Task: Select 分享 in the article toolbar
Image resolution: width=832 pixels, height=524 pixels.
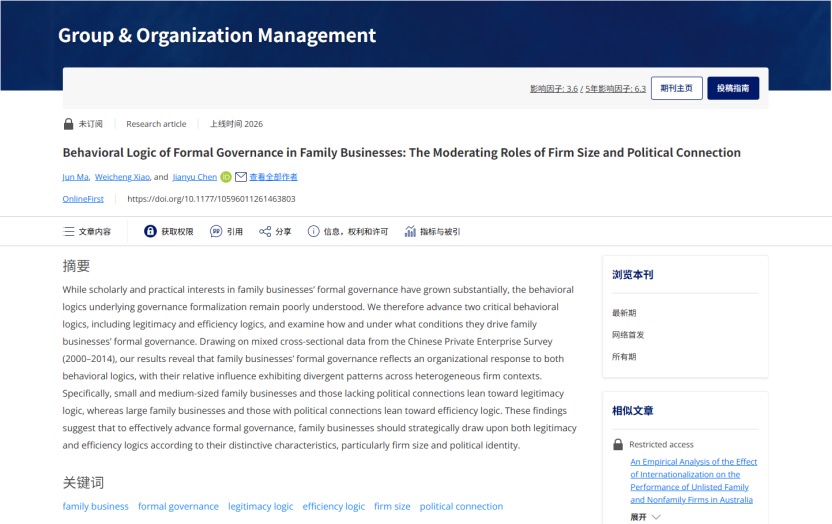Action: click(275, 232)
